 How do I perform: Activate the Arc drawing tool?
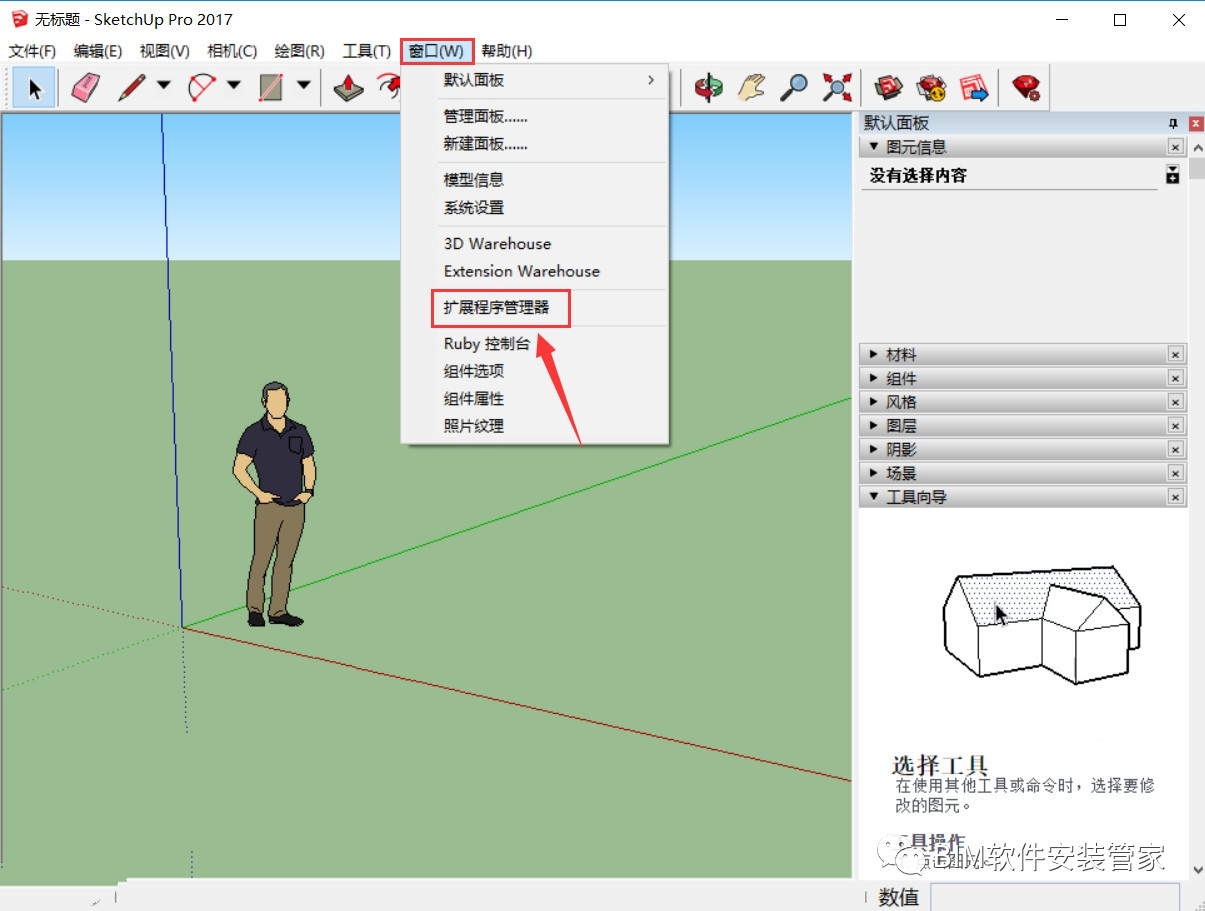point(203,88)
